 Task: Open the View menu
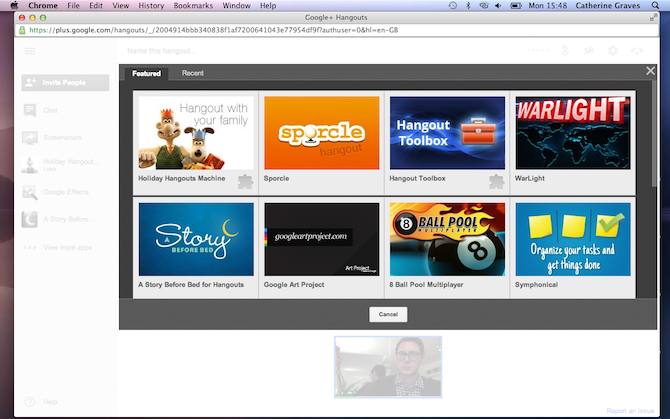(x=120, y=6)
